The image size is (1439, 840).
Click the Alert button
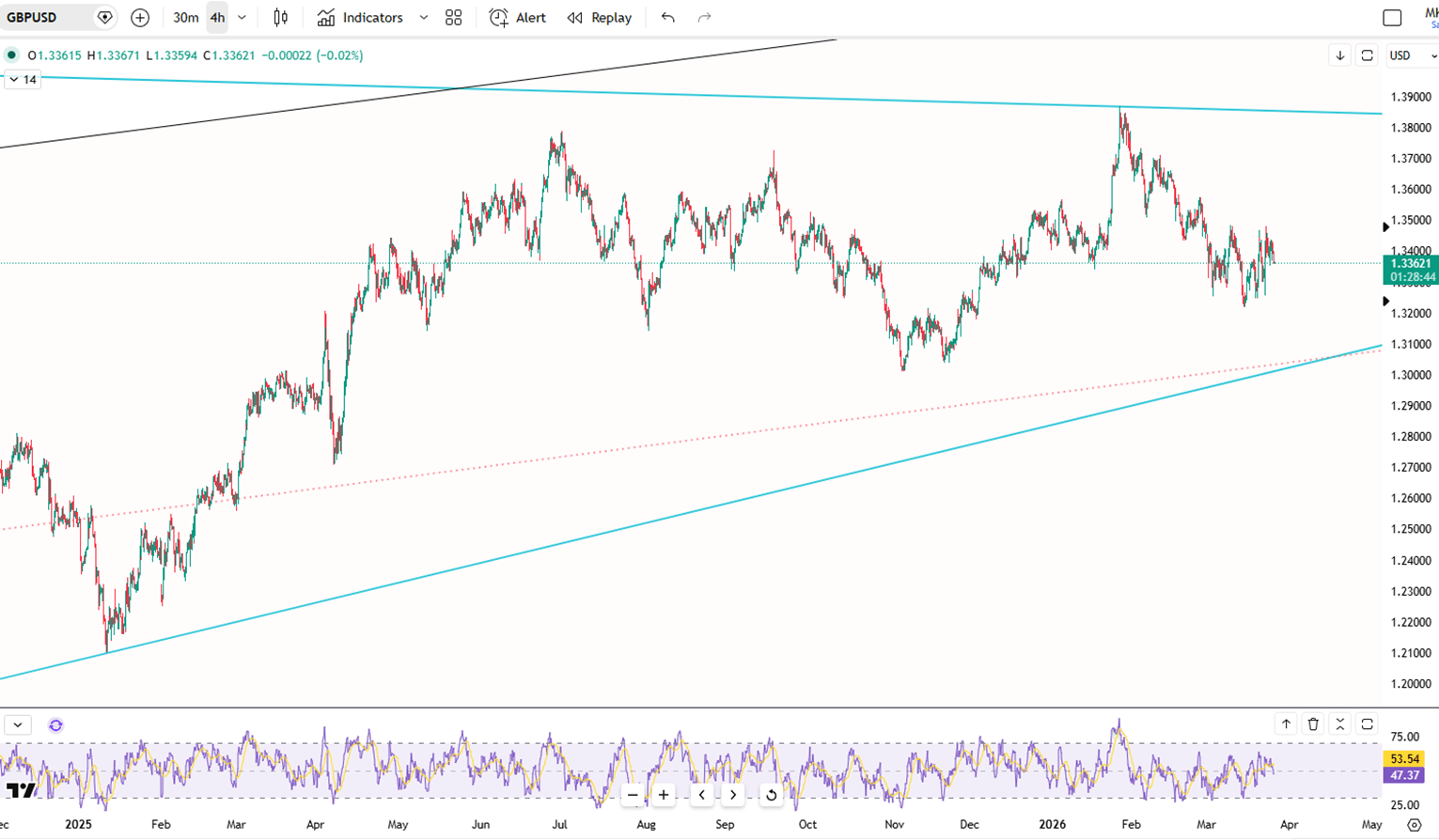[518, 18]
